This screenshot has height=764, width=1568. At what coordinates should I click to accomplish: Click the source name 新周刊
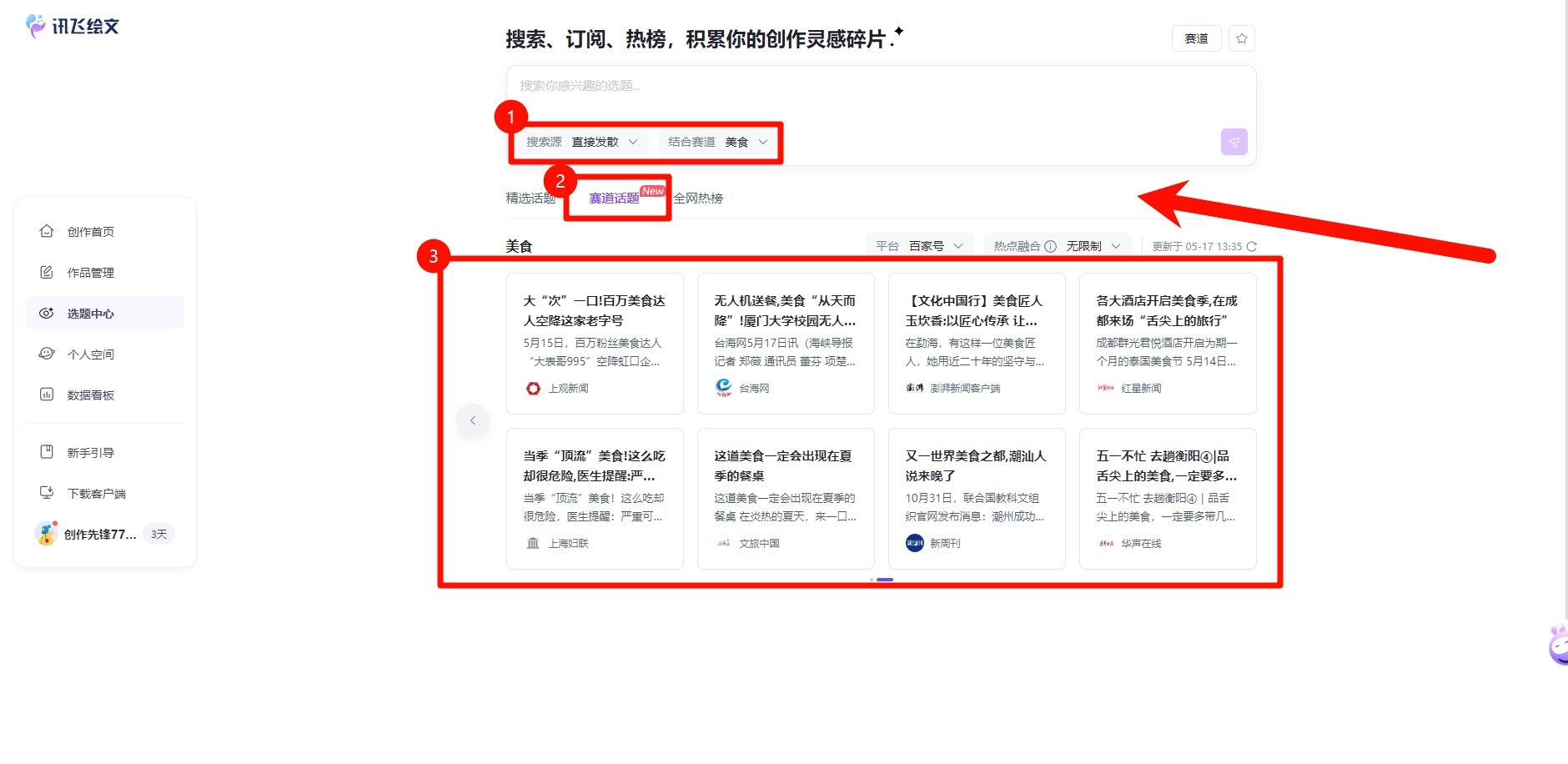coord(945,543)
